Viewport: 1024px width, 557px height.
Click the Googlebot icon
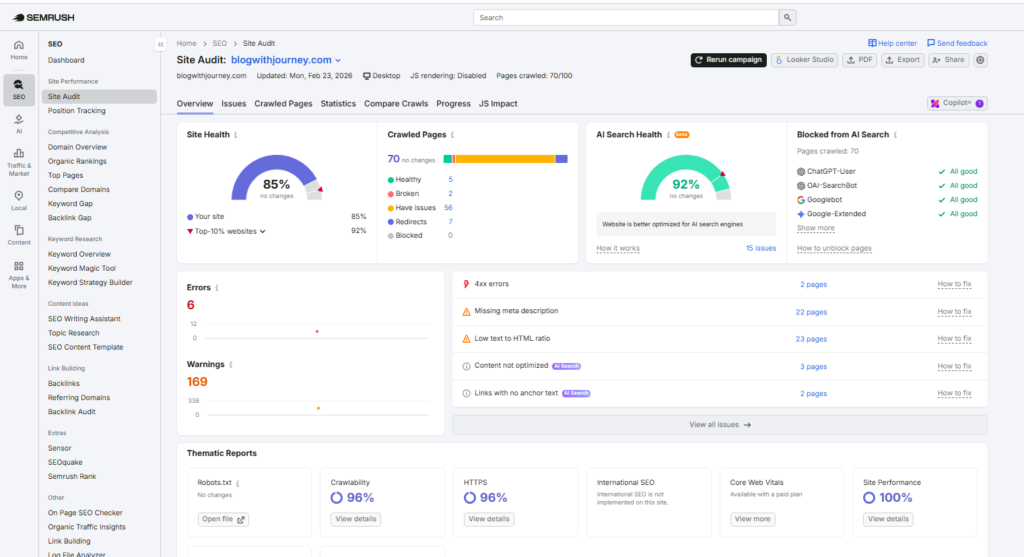801,200
